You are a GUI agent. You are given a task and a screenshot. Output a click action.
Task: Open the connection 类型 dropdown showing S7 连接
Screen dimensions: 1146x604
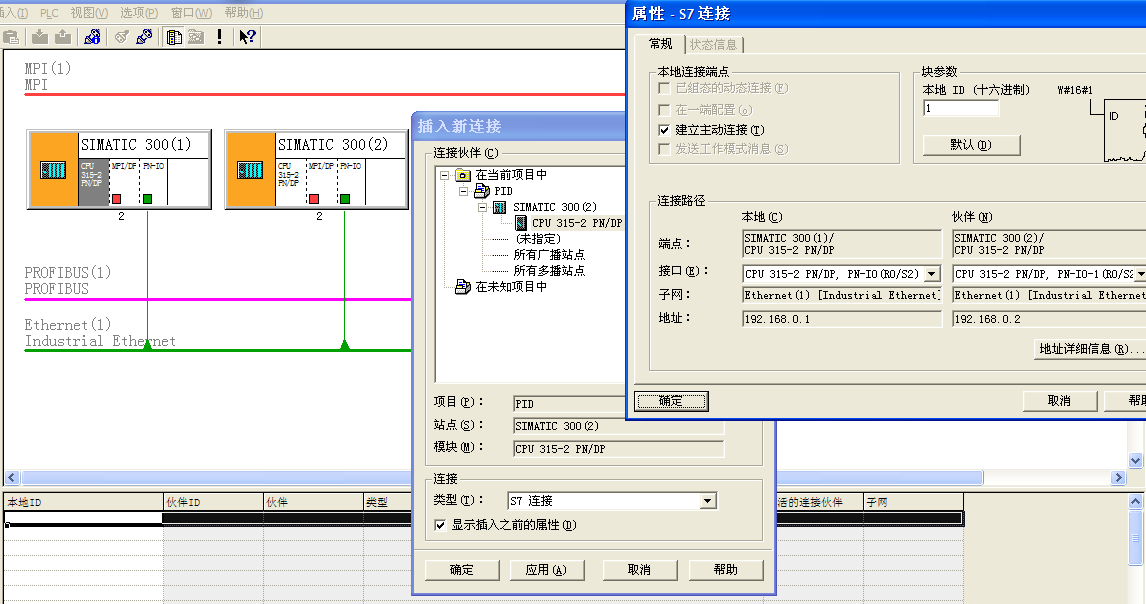pos(707,501)
